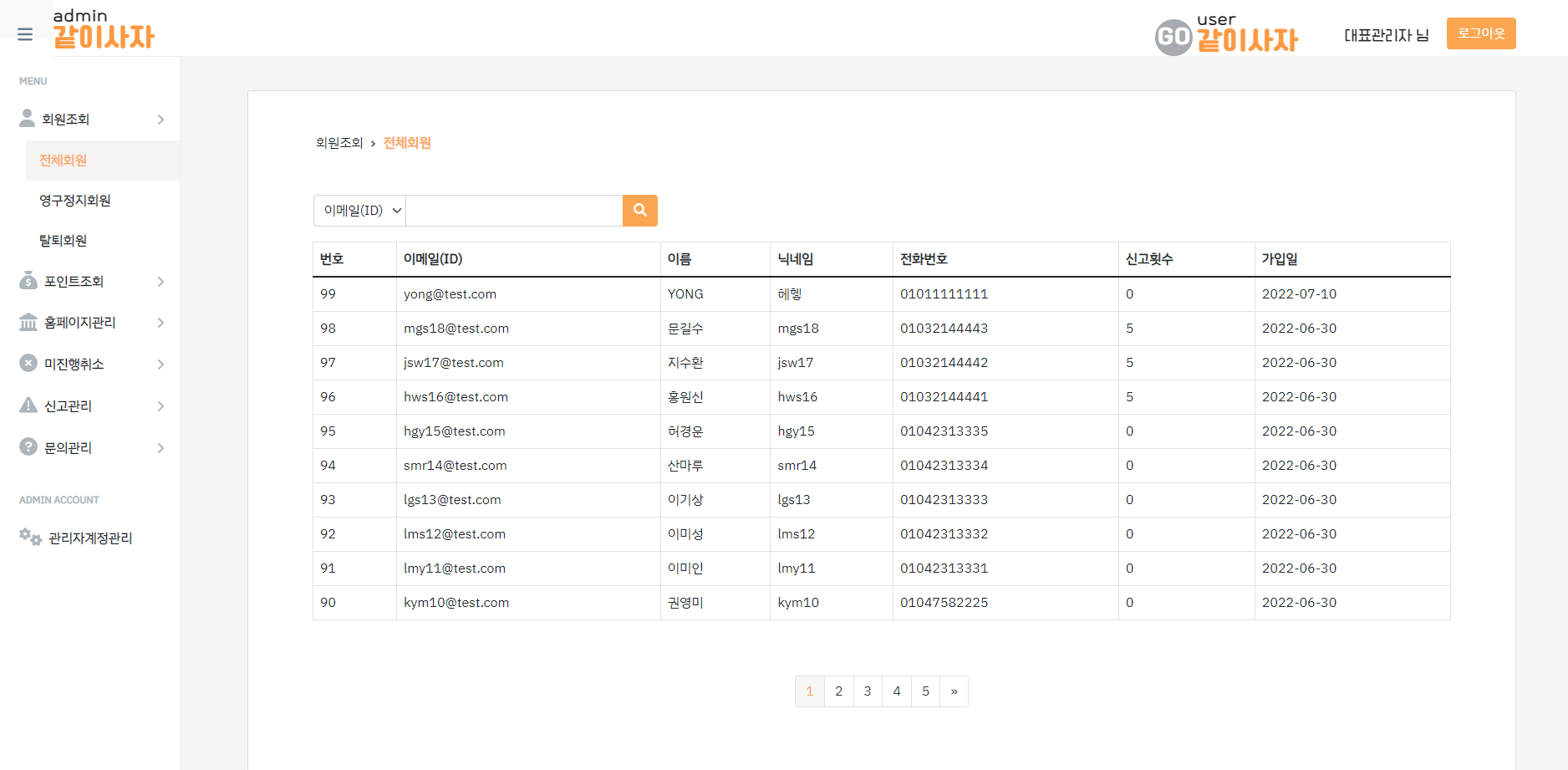Viewport: 1568px width, 770px height.
Task: Go to page 5 in pagination
Action: 926,691
